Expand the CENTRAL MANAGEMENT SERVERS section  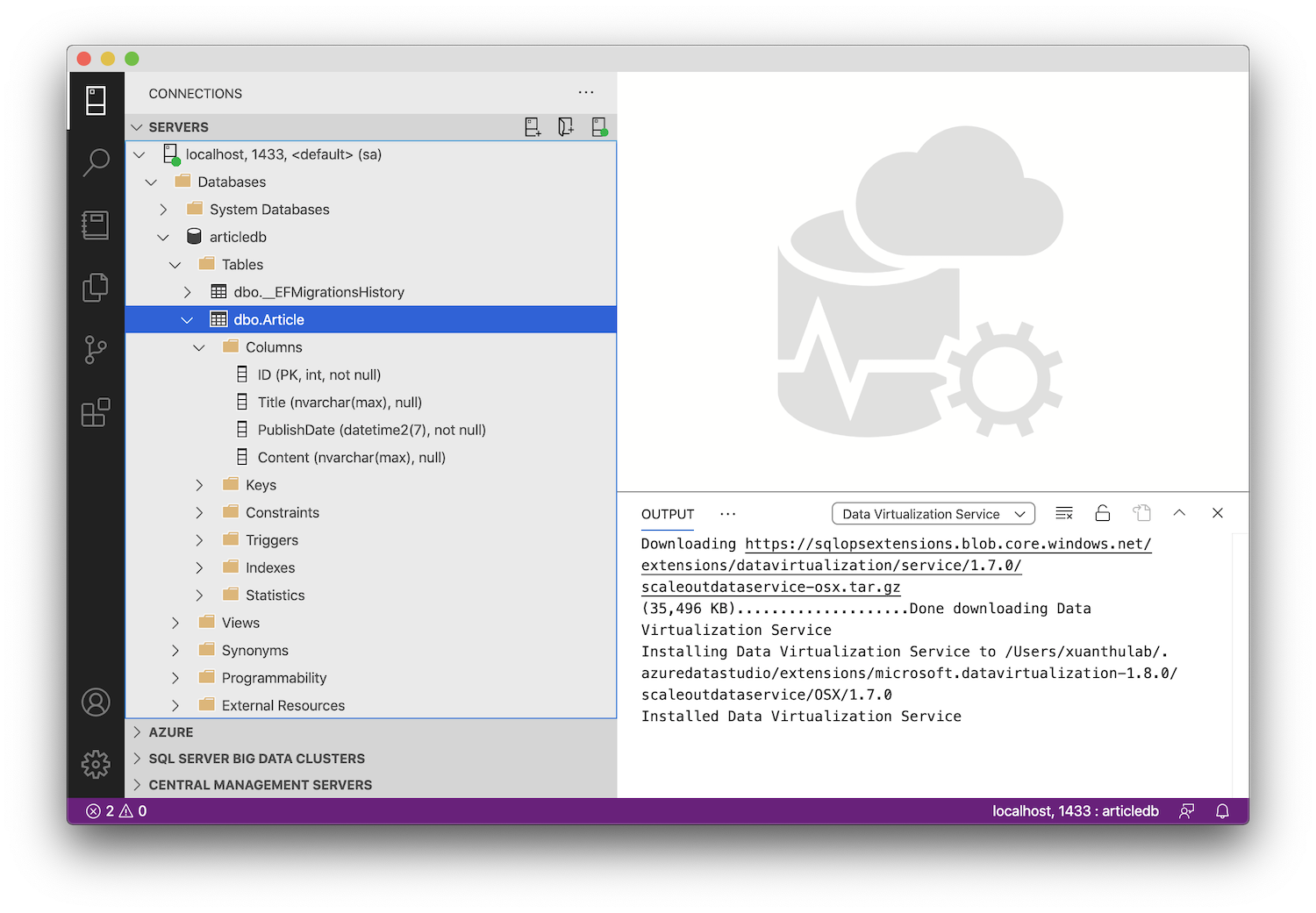[137, 784]
